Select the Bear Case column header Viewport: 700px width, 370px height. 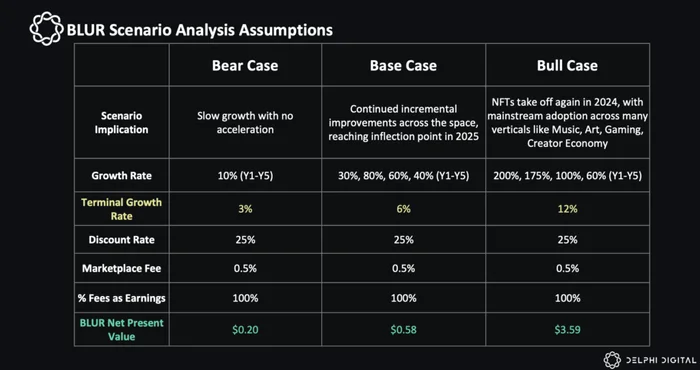(245, 66)
